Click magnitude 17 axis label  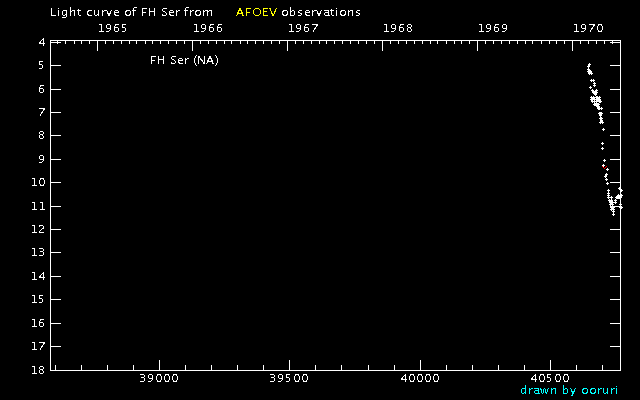click(x=38, y=347)
